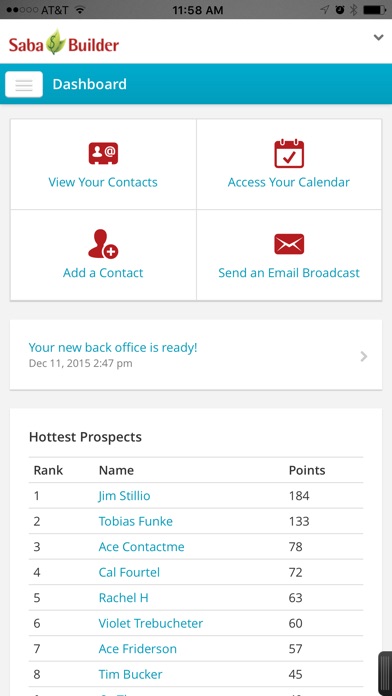This screenshot has height=696, width=392.
Task: Expand the top-right chevron dropdown
Action: (378, 37)
